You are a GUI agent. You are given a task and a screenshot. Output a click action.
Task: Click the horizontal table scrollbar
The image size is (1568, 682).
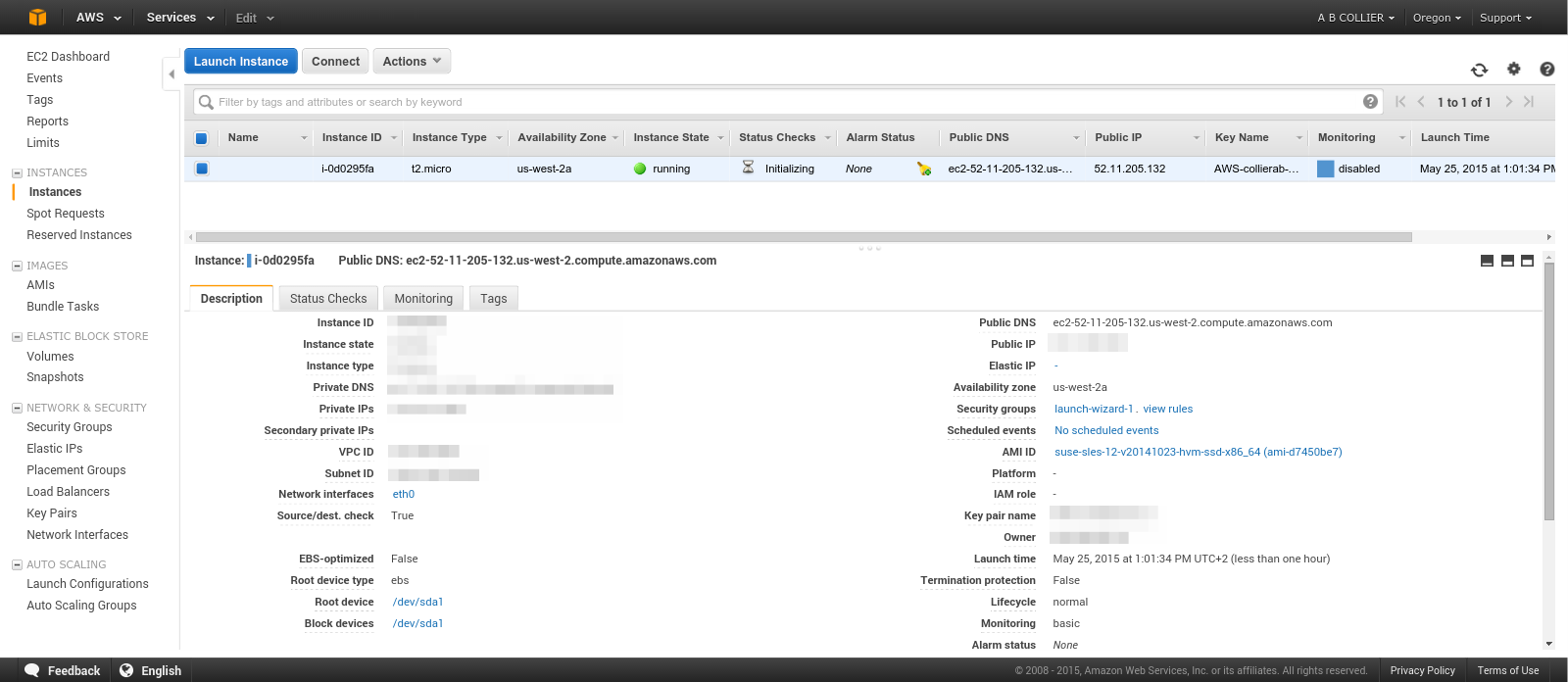coord(804,237)
